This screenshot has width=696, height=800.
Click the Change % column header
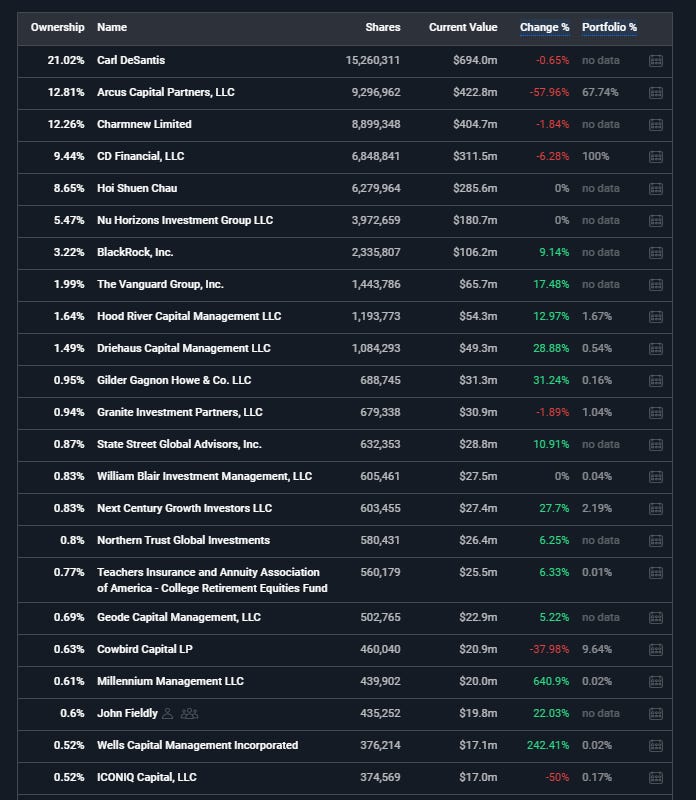[544, 27]
